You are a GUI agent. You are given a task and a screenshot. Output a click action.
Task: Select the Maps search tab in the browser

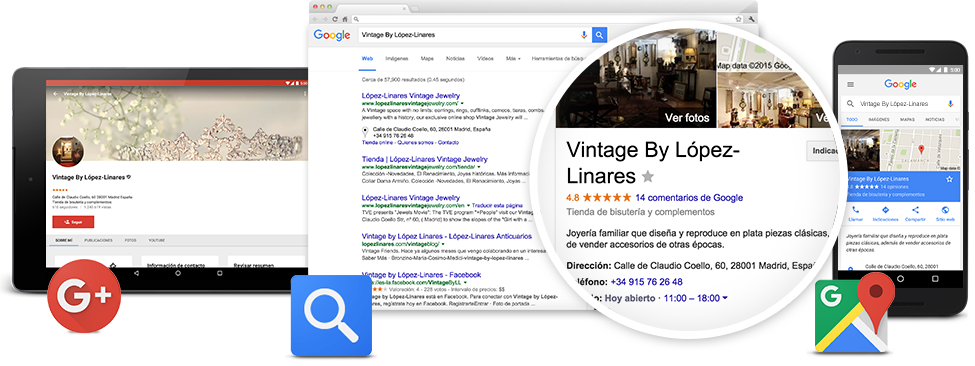(x=427, y=58)
